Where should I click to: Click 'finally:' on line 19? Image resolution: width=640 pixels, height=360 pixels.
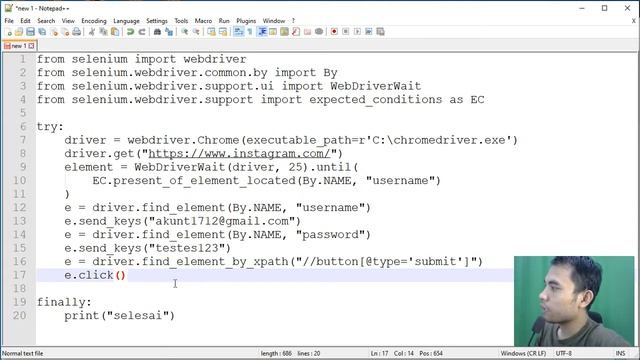pyautogui.click(x=64, y=302)
